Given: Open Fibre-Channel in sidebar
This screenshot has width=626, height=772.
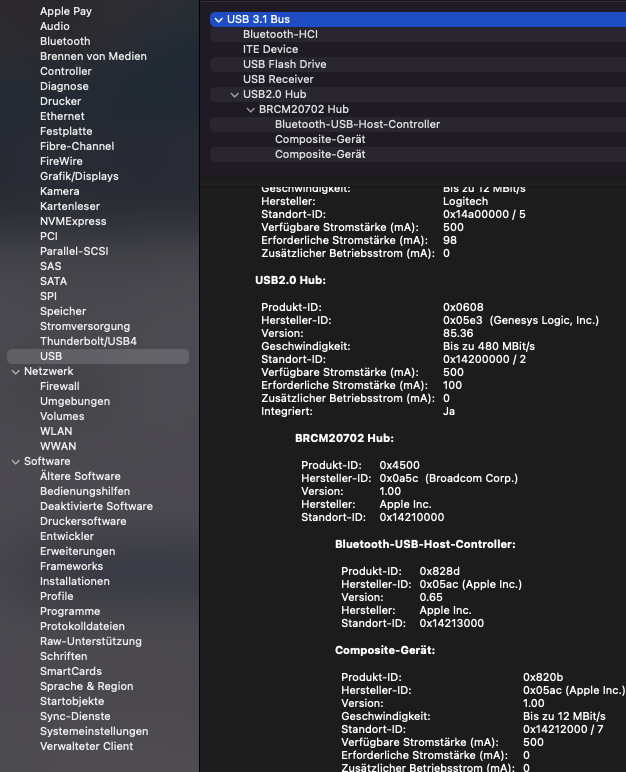Looking at the screenshot, I should tap(77, 146).
